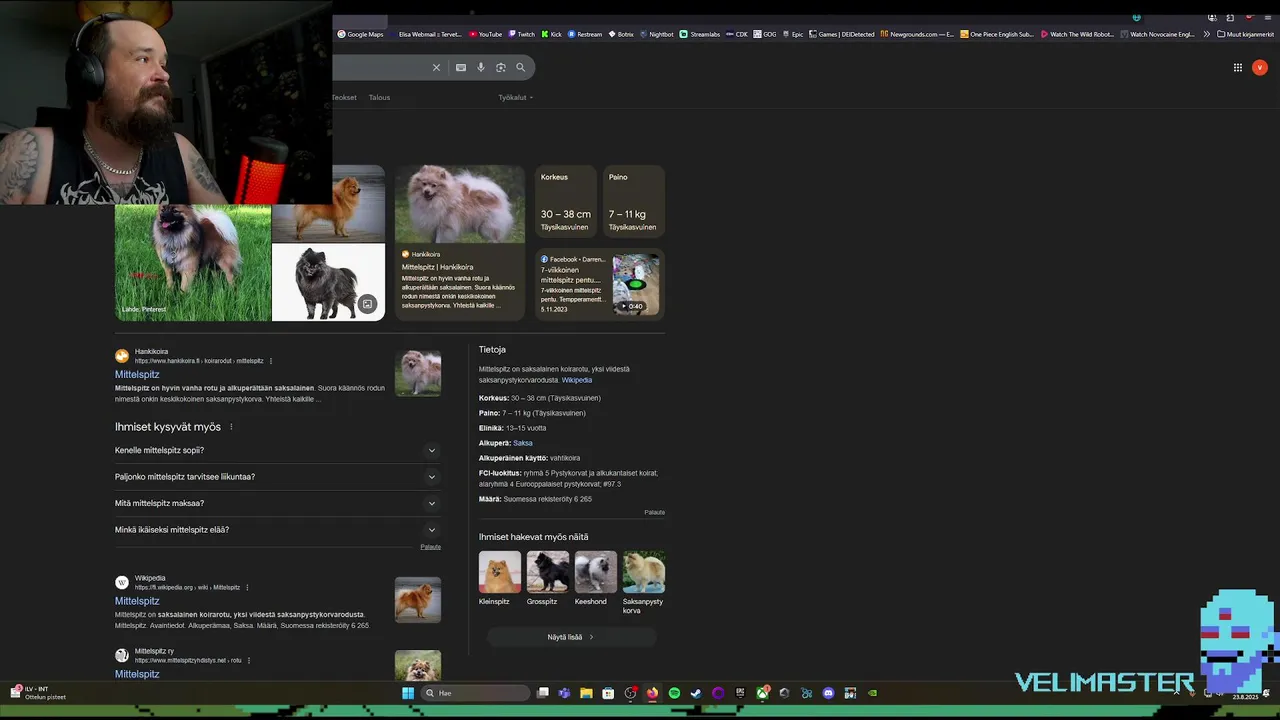Open Steam from the taskbar
1280x720 pixels.
pyautogui.click(x=696, y=693)
